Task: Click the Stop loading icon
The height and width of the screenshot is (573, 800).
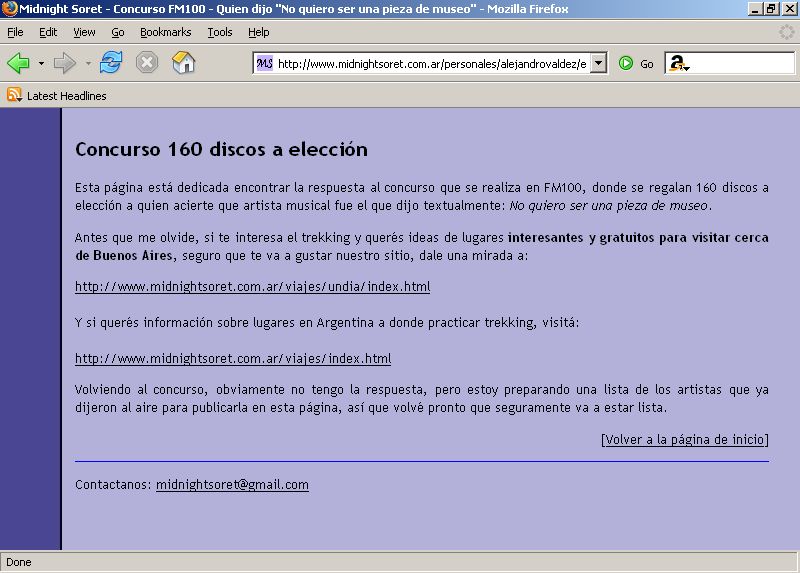Action: 147,63
